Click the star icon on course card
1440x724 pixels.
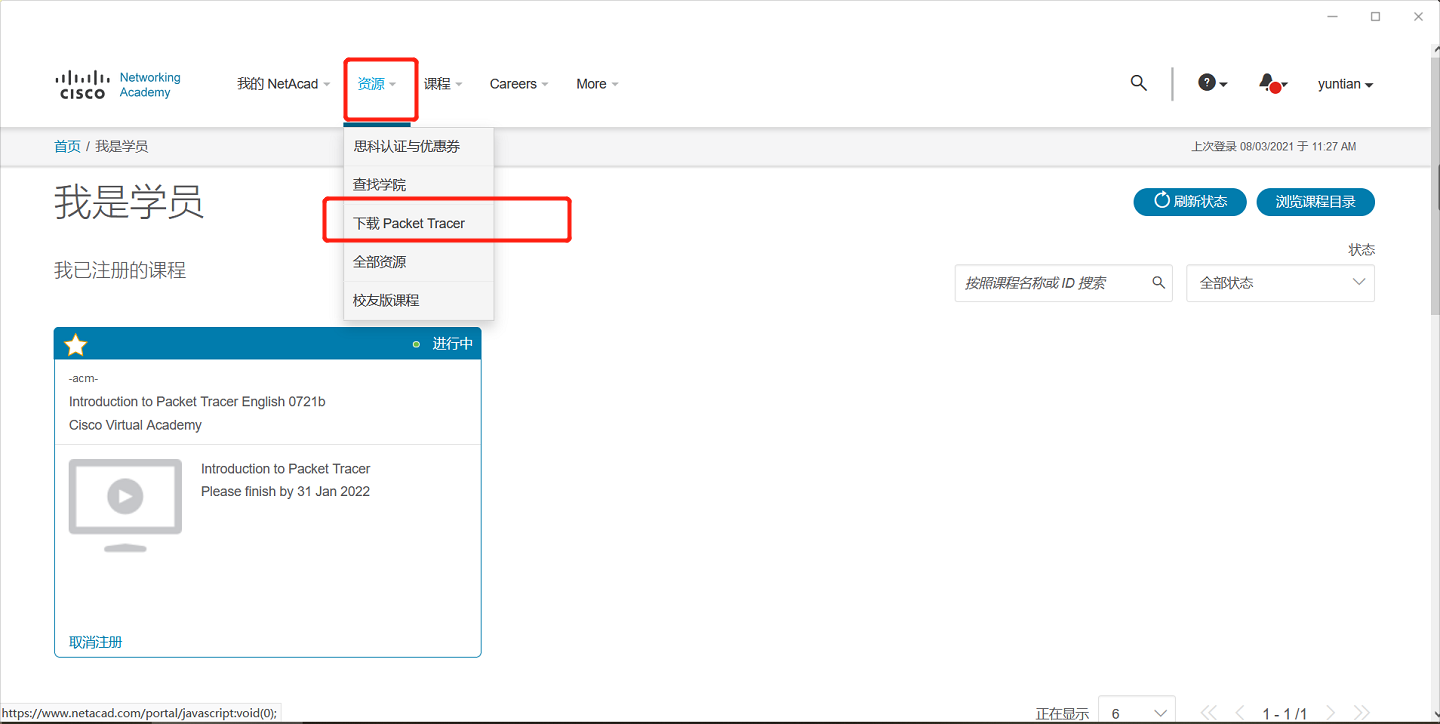click(76, 345)
